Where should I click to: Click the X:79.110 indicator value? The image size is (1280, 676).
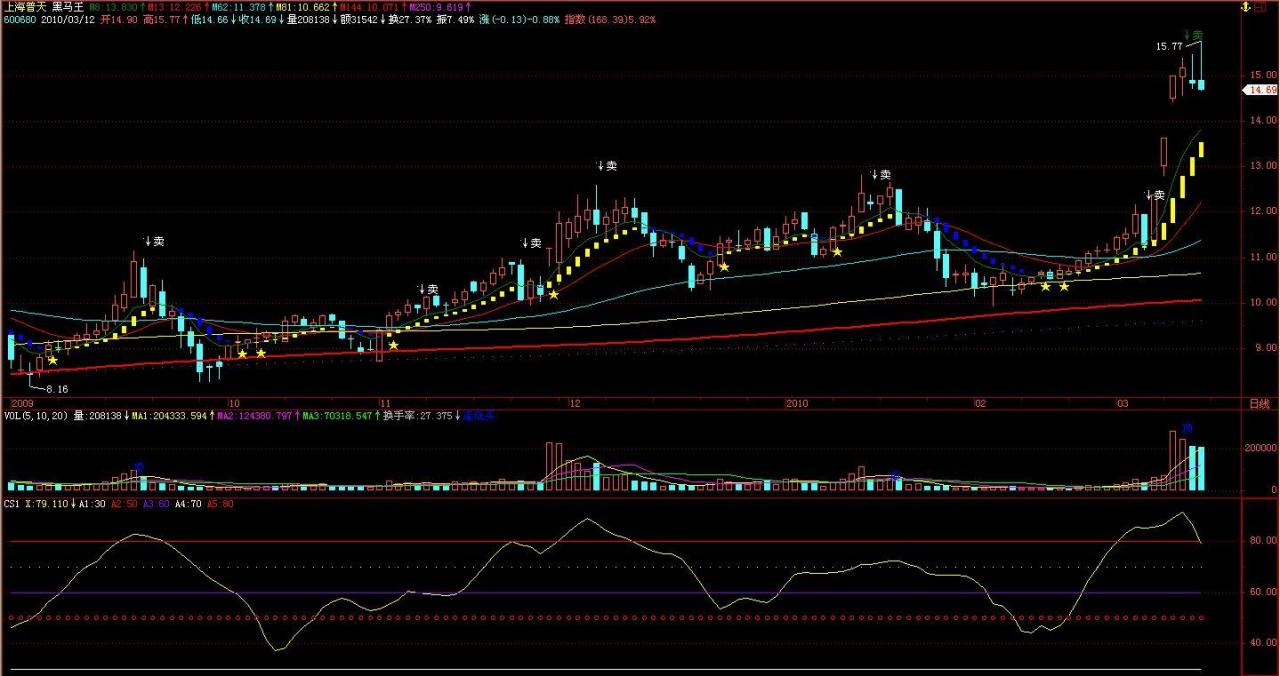click(x=46, y=505)
